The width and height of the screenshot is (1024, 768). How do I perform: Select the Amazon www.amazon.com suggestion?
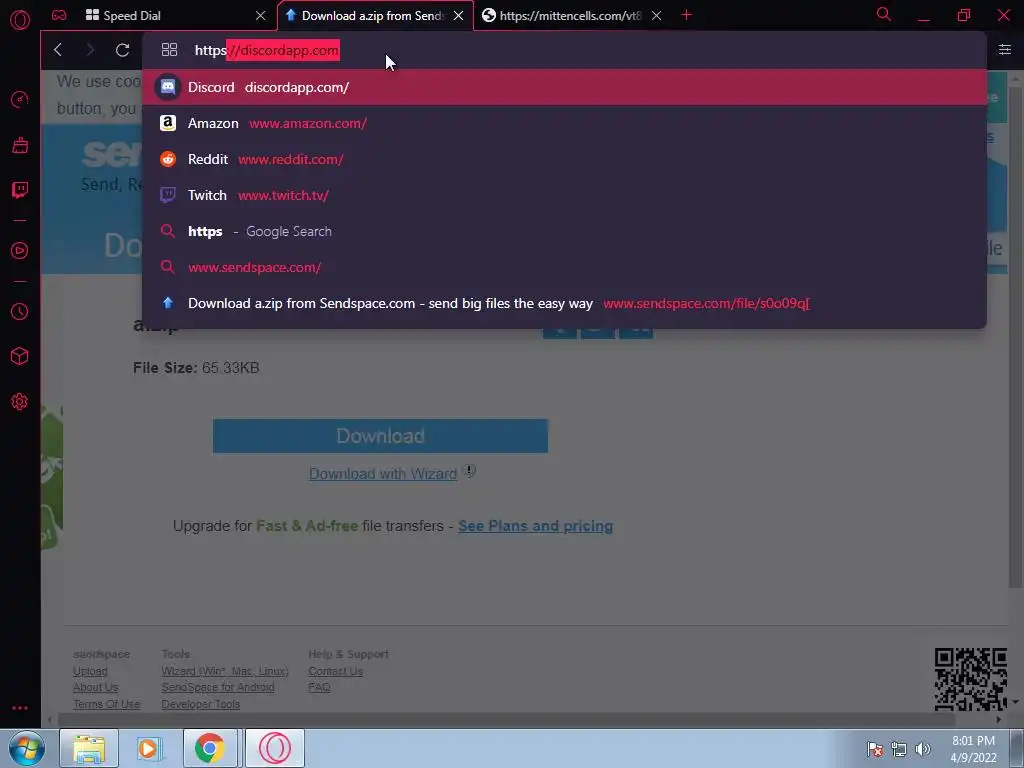click(564, 123)
